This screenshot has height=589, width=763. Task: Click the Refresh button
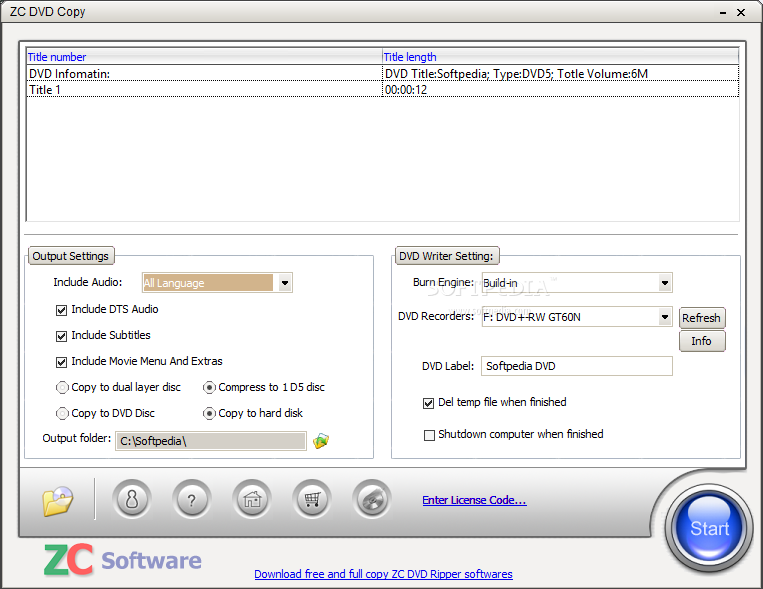click(701, 318)
